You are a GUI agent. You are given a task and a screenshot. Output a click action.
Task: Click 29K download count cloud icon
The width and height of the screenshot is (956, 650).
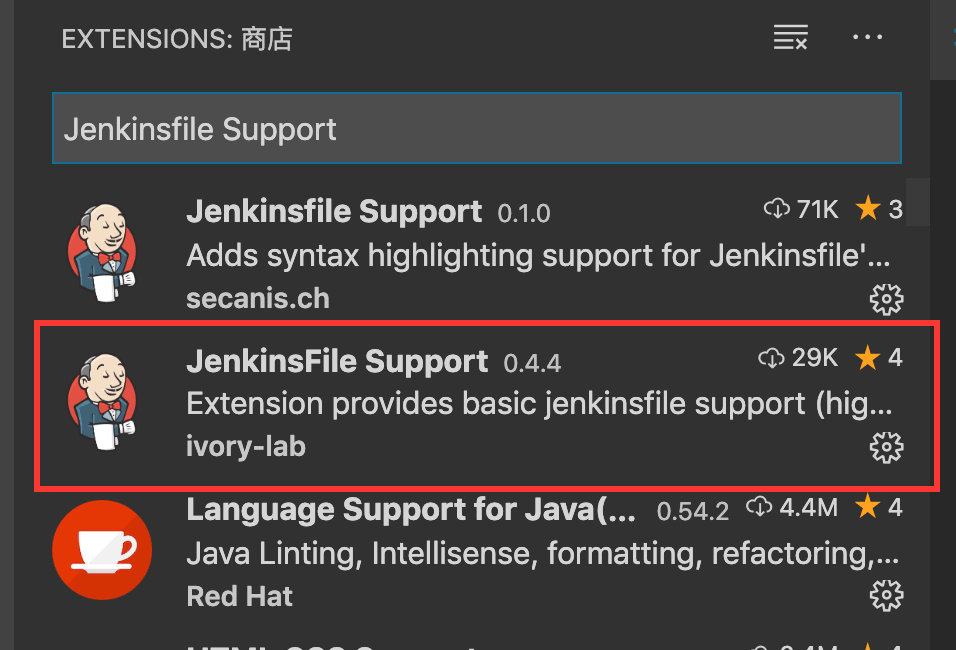point(771,358)
